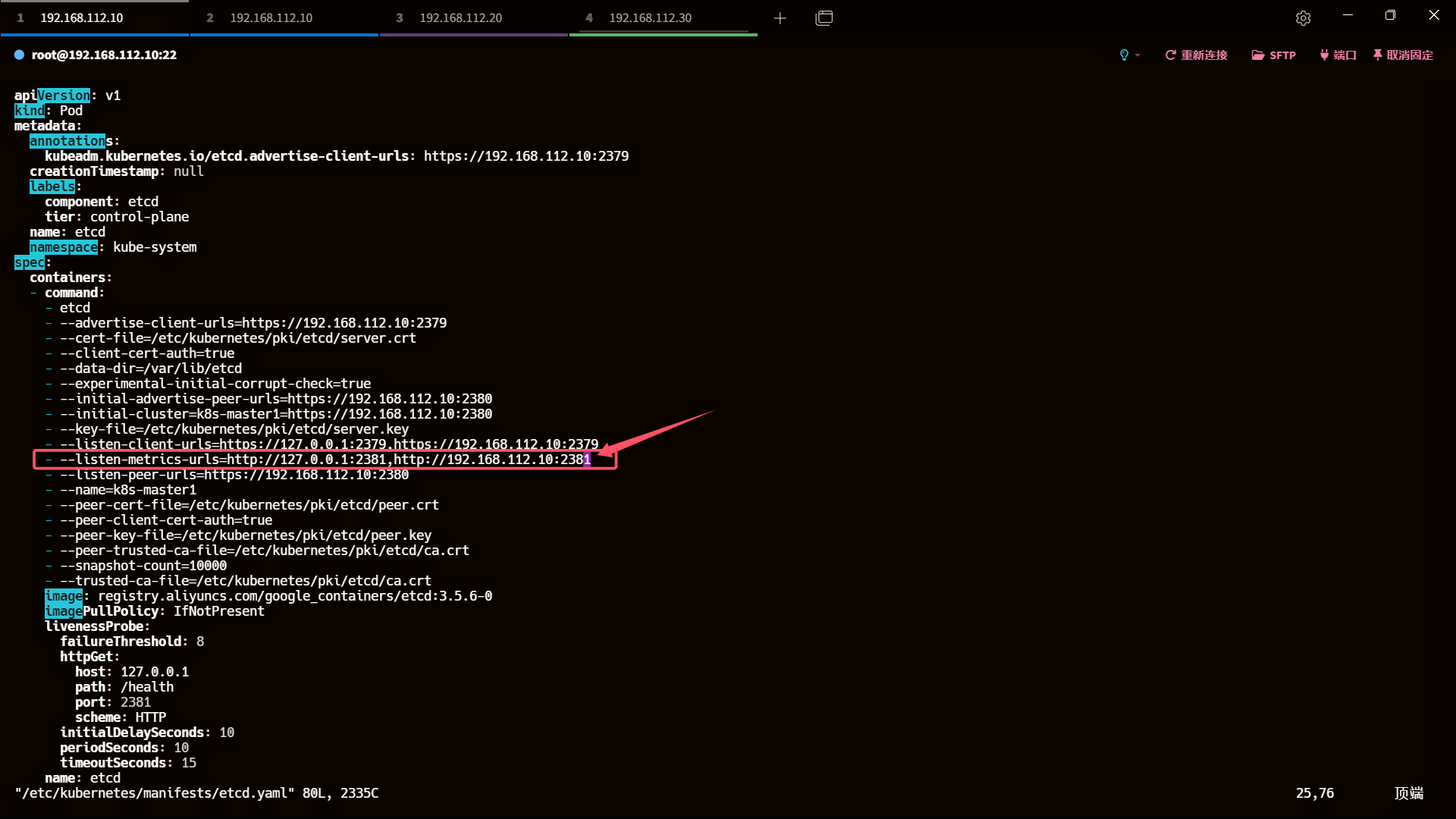Click the blue connection status dot
The image size is (1456, 819).
tap(19, 55)
